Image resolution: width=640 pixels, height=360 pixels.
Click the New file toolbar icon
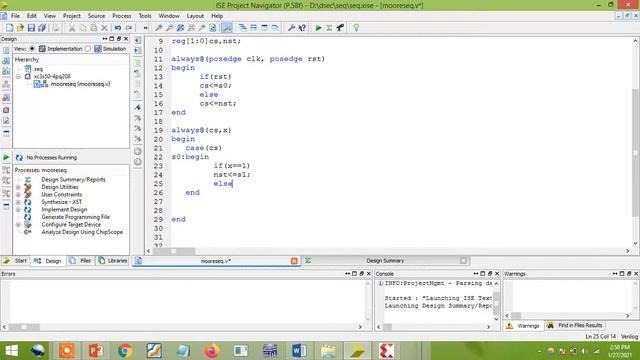[9, 28]
